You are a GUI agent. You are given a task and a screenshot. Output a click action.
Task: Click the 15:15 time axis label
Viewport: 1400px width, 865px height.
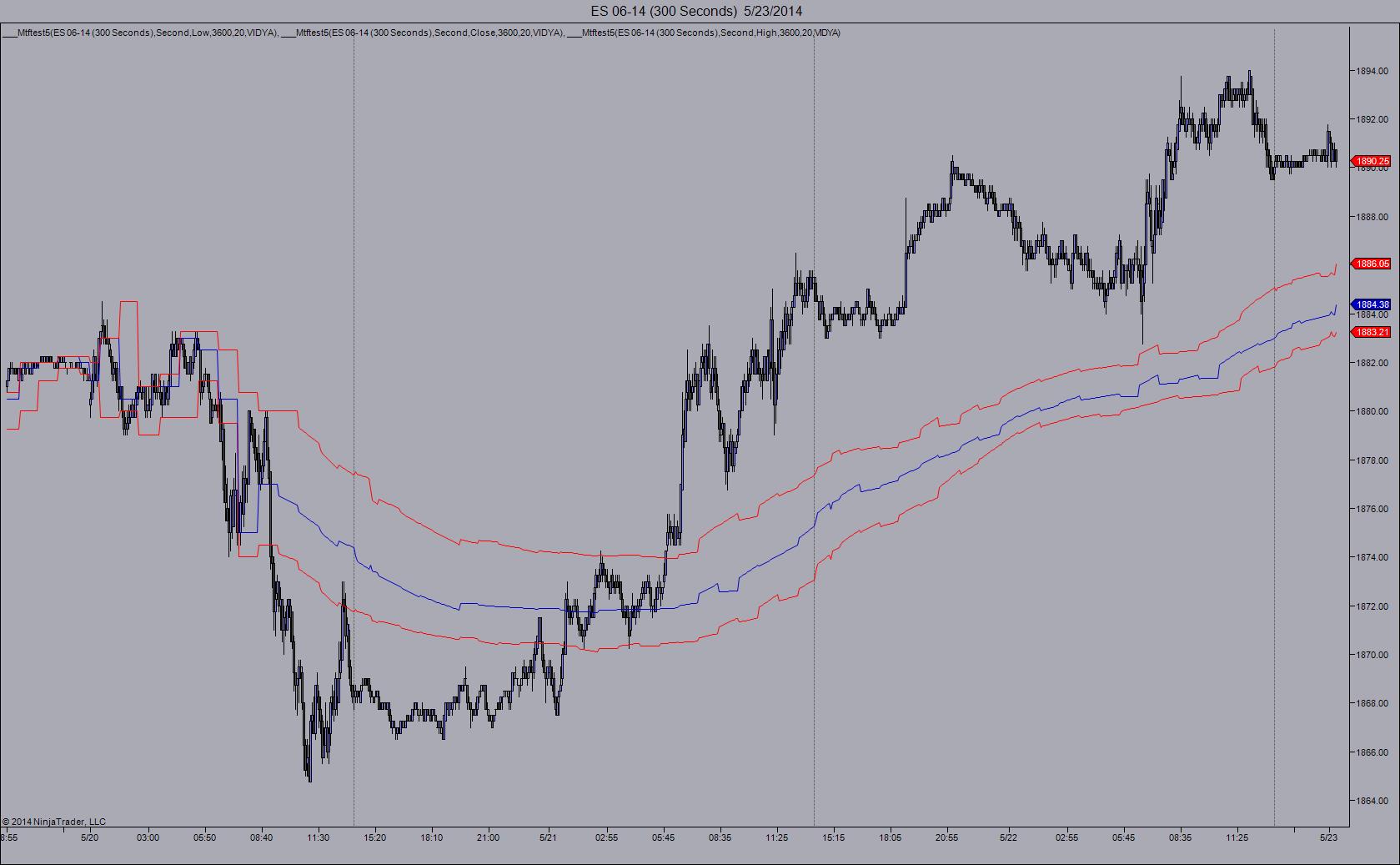pos(833,837)
